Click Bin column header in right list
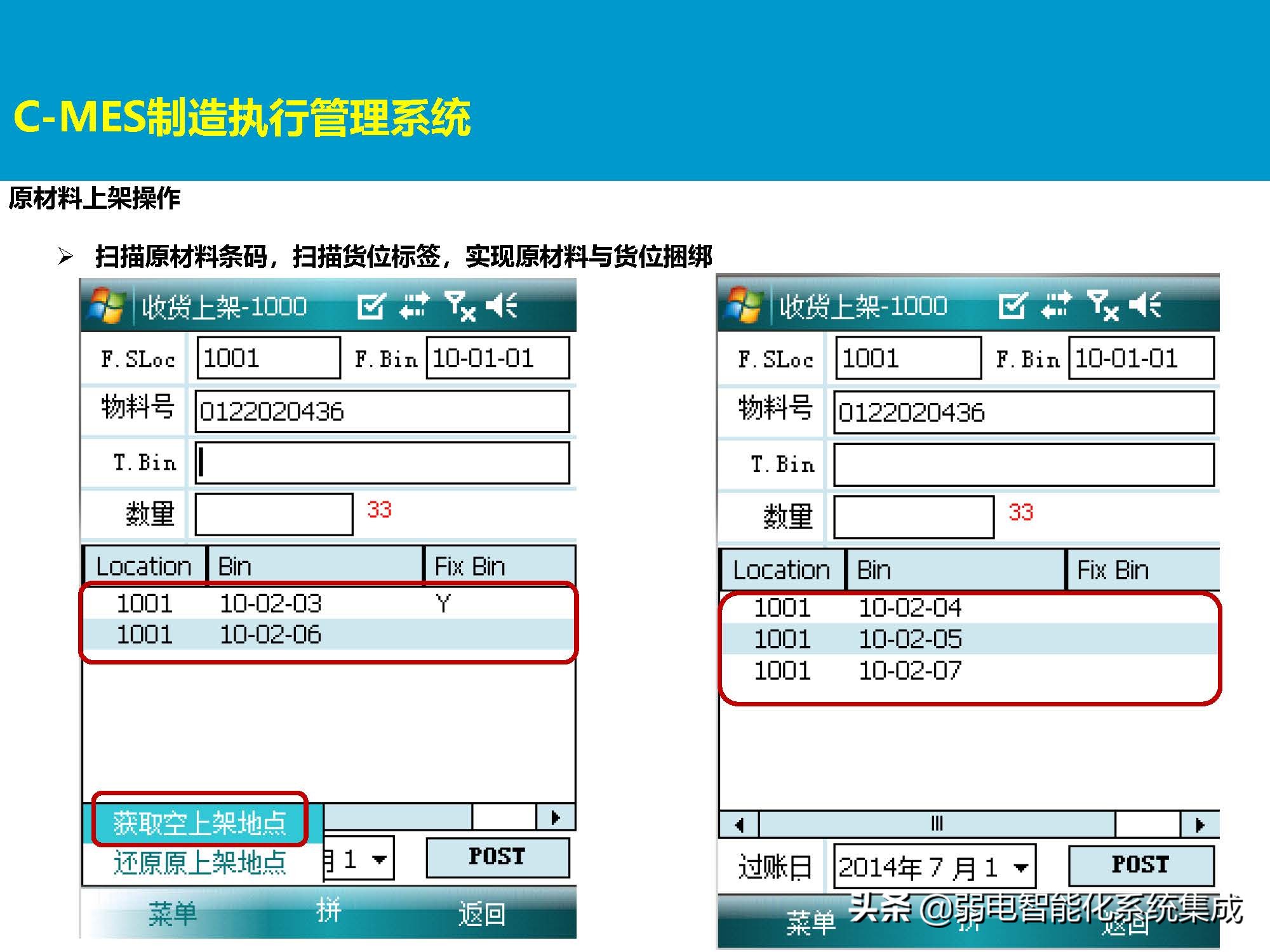This screenshot has width=1270, height=952. pyautogui.click(x=956, y=569)
